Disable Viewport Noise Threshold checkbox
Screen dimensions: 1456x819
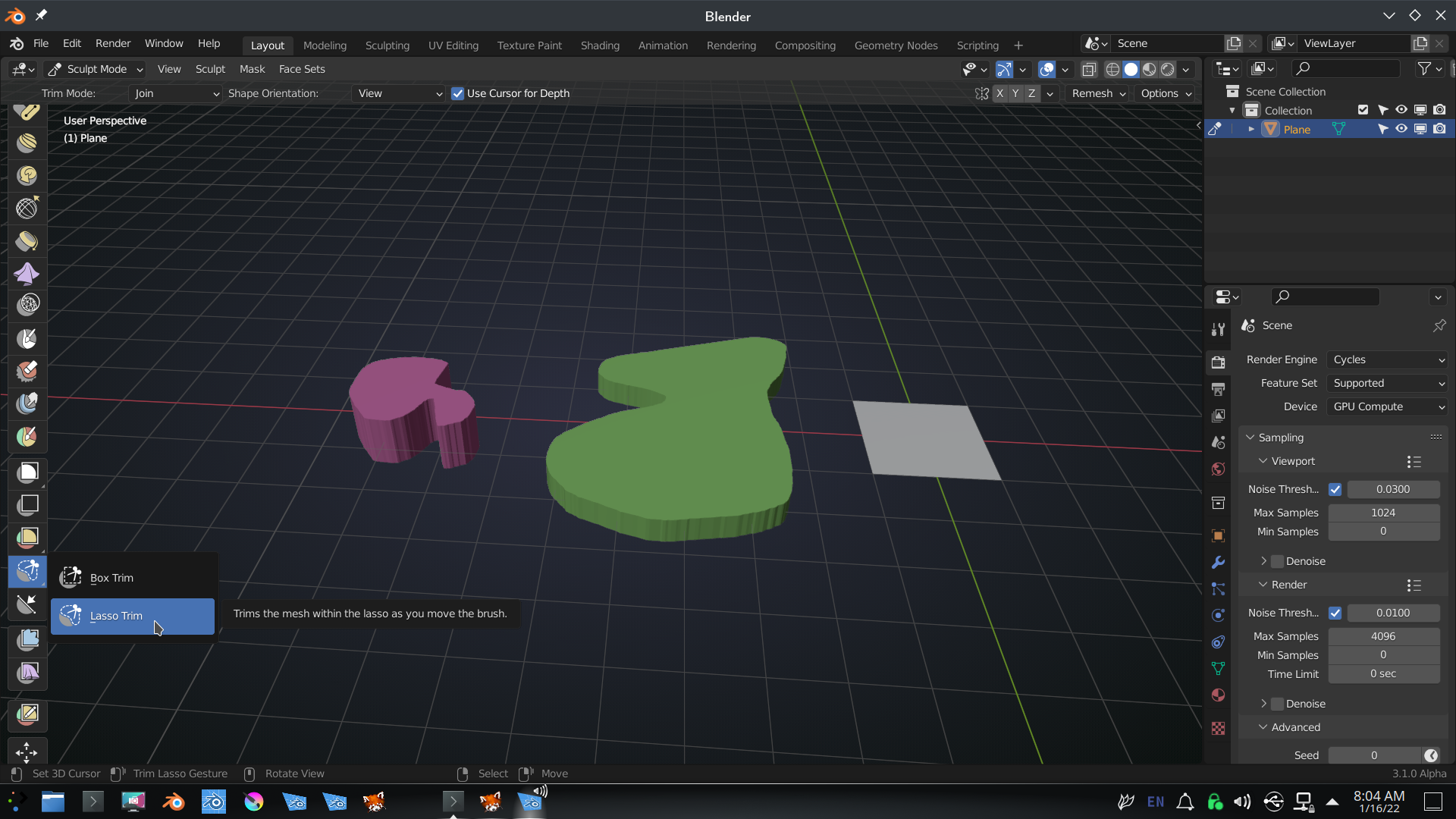click(x=1335, y=489)
